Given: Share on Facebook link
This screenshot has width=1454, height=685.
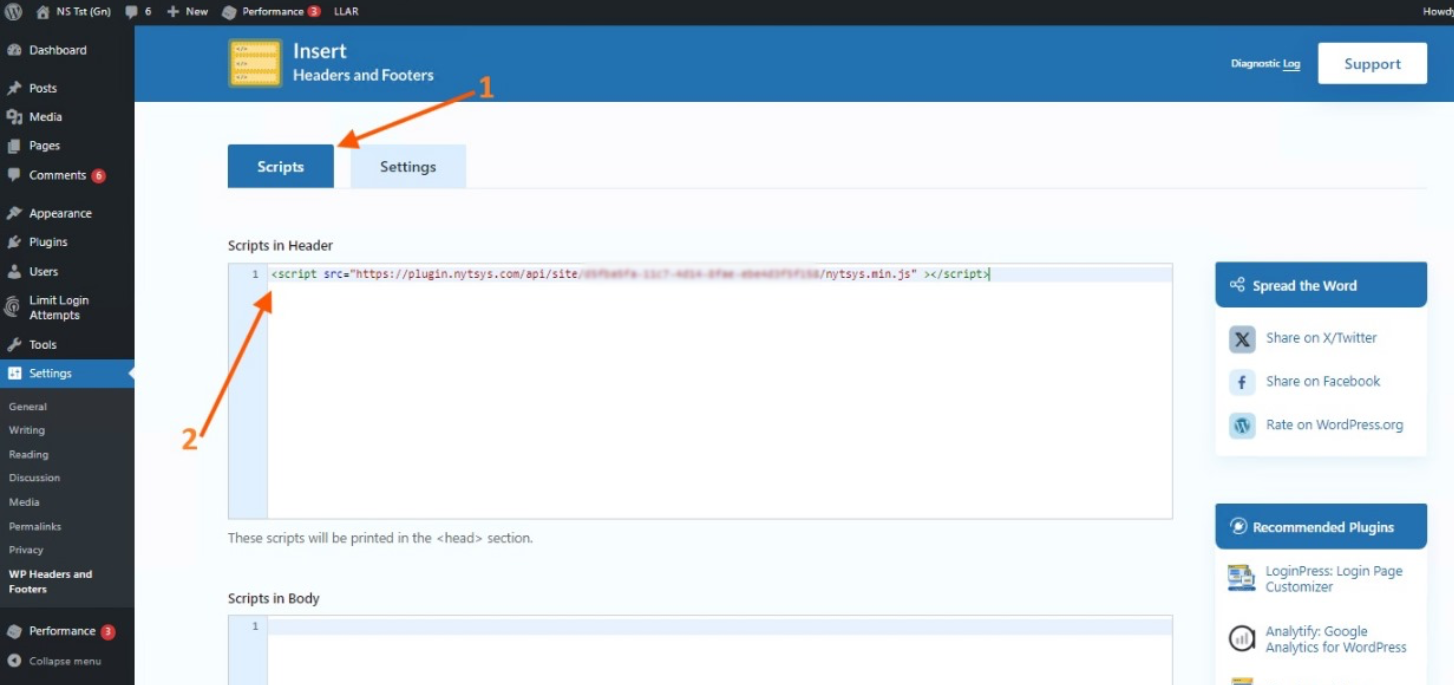Looking at the screenshot, I should pos(1323,381).
